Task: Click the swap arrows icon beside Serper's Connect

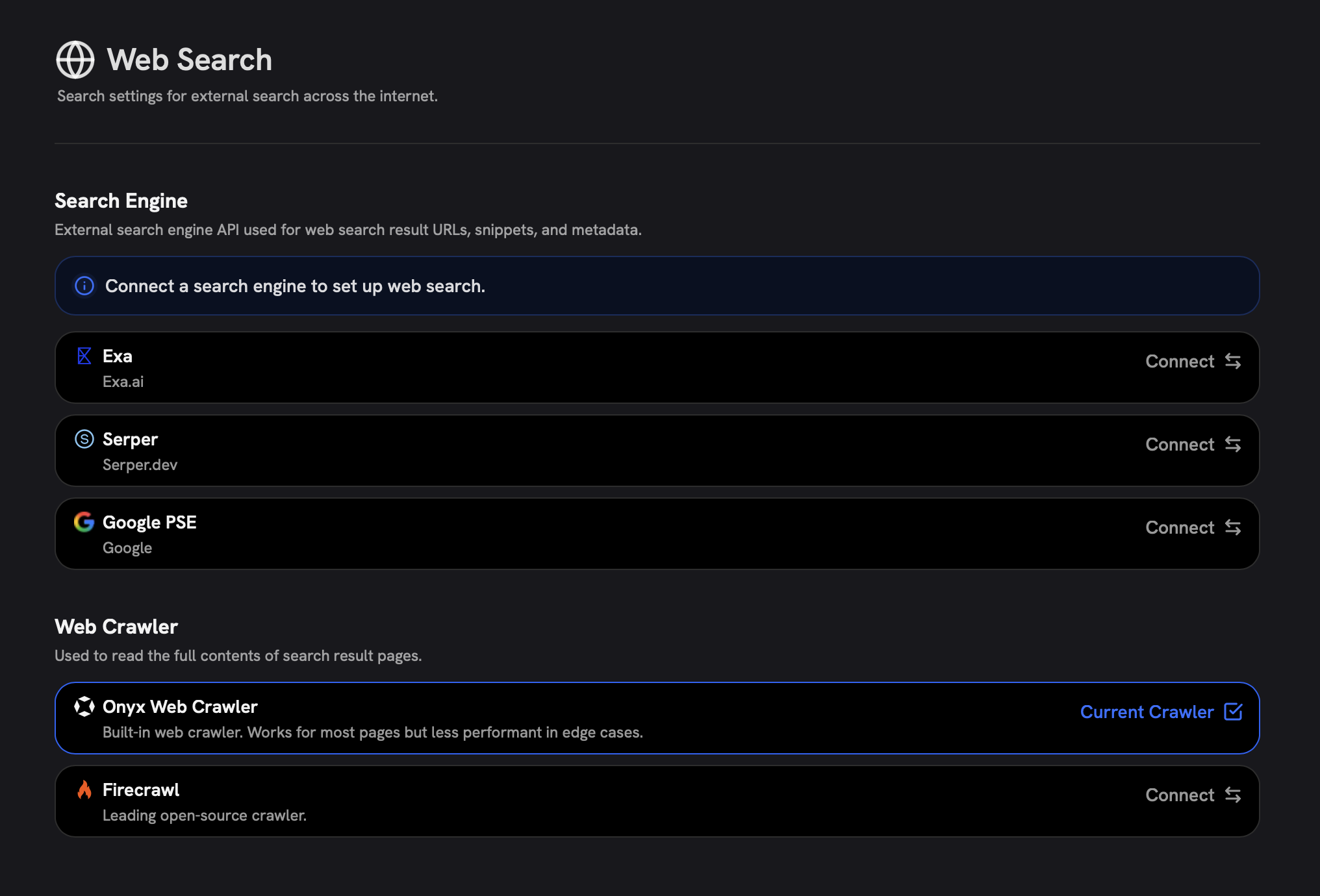Action: tap(1233, 445)
